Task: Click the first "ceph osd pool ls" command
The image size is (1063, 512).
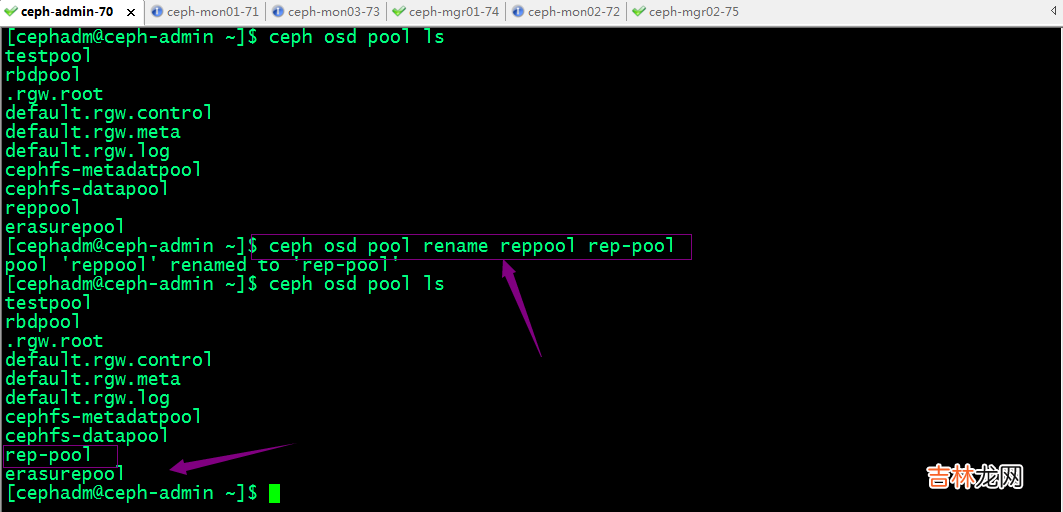Action: [x=356, y=37]
